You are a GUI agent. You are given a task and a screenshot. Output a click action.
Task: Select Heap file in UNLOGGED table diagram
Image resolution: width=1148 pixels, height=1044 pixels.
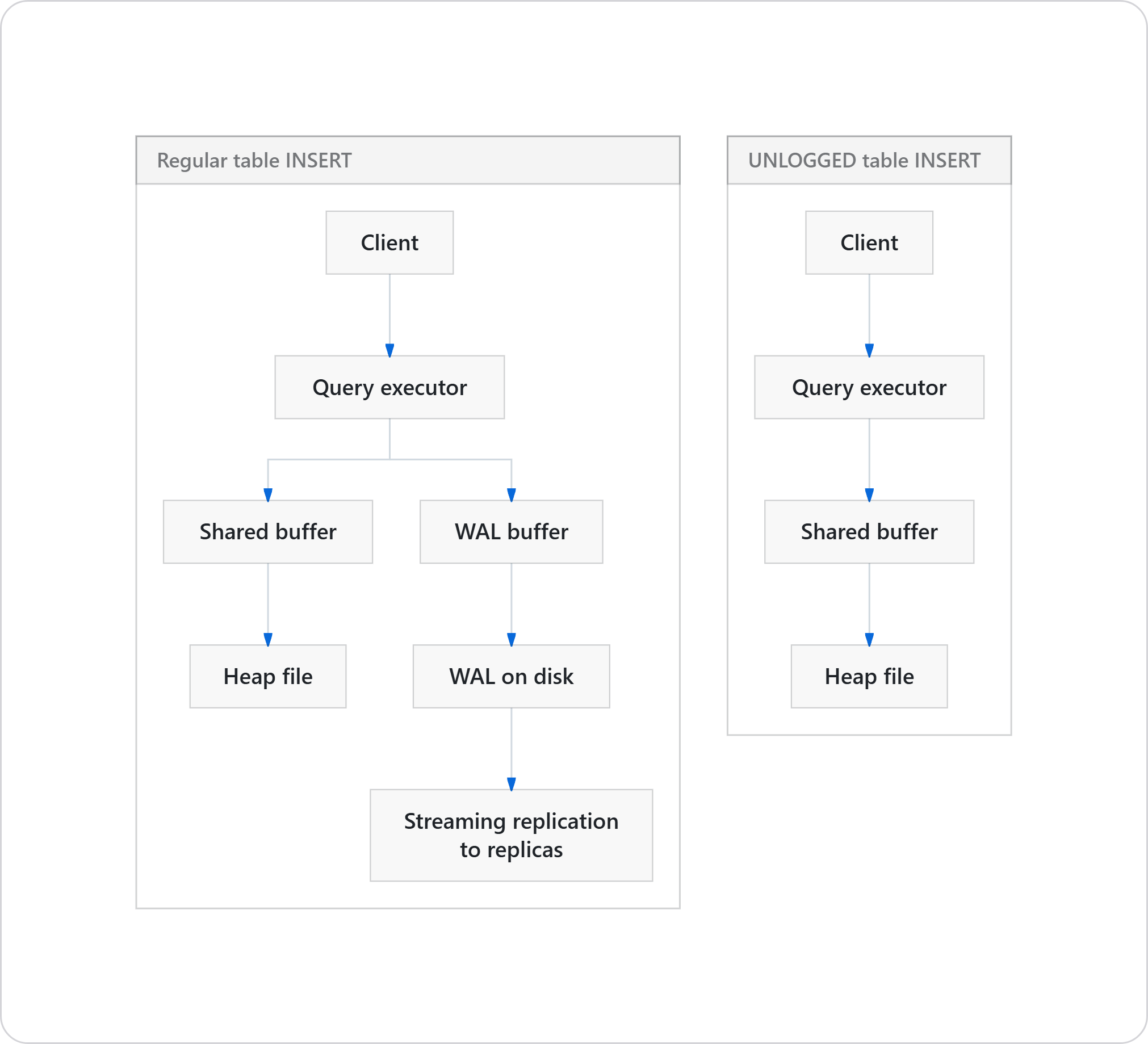tap(869, 676)
